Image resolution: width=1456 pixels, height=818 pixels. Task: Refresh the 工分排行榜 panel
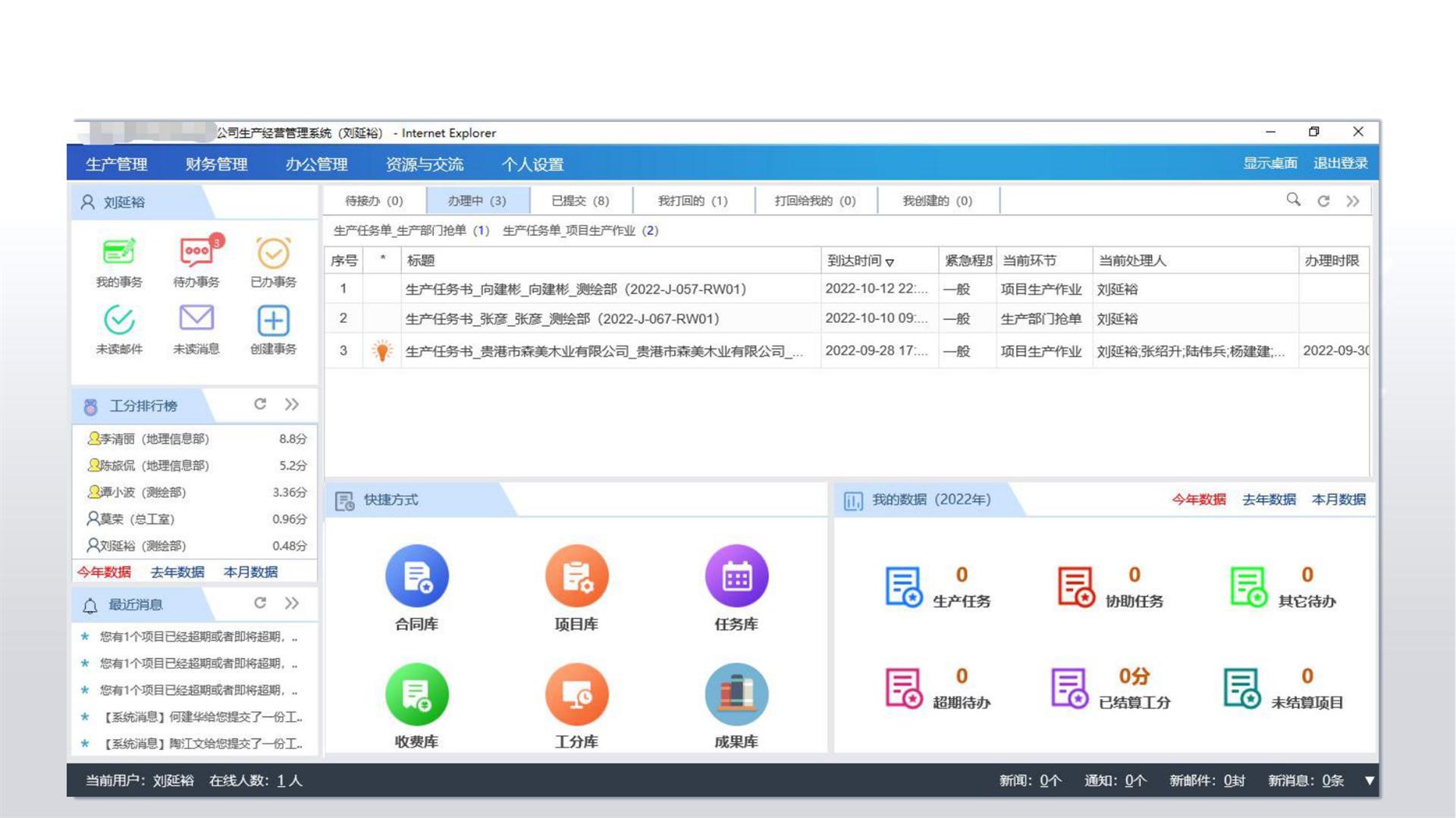click(x=260, y=404)
